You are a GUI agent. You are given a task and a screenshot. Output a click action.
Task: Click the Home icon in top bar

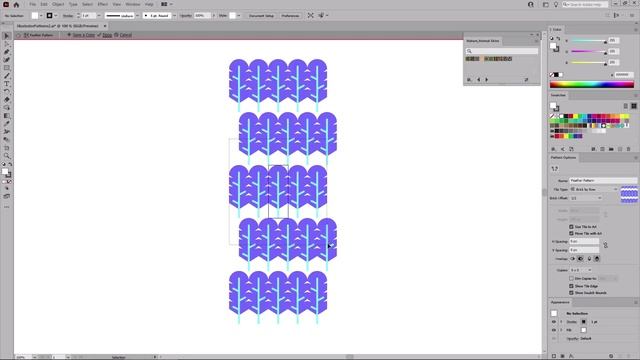click(x=16, y=4)
